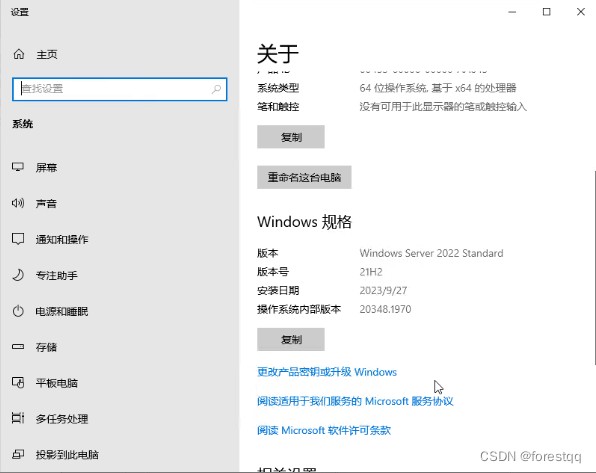
Task: Open 阅读 Microsoft 软件许可条款 link
Action: pyautogui.click(x=324, y=430)
